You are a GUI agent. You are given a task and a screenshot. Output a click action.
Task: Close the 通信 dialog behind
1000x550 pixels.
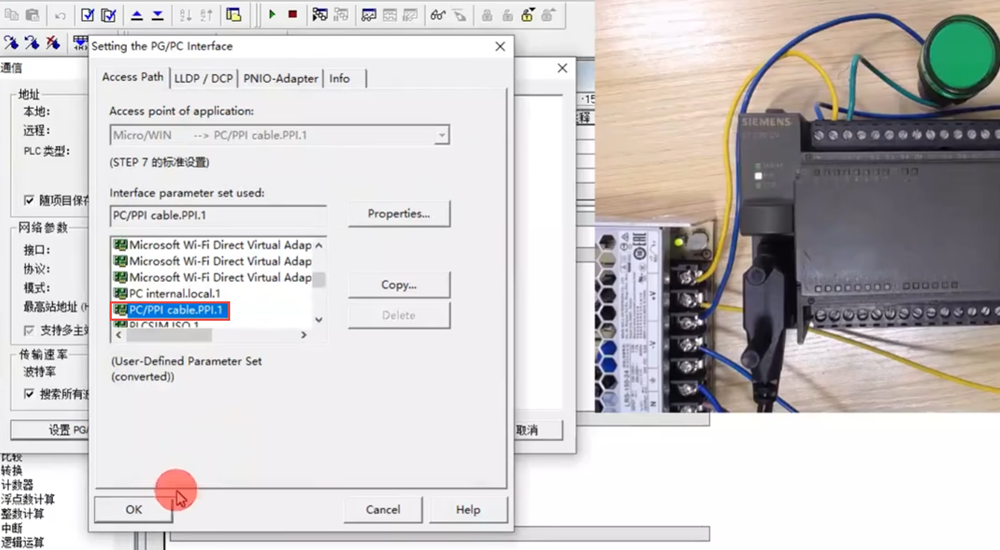click(562, 68)
